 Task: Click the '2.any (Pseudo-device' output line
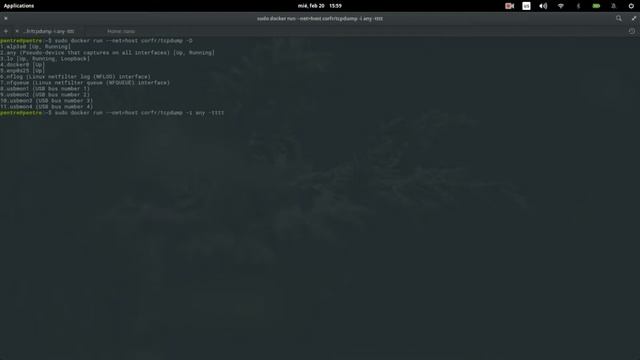click(107, 53)
